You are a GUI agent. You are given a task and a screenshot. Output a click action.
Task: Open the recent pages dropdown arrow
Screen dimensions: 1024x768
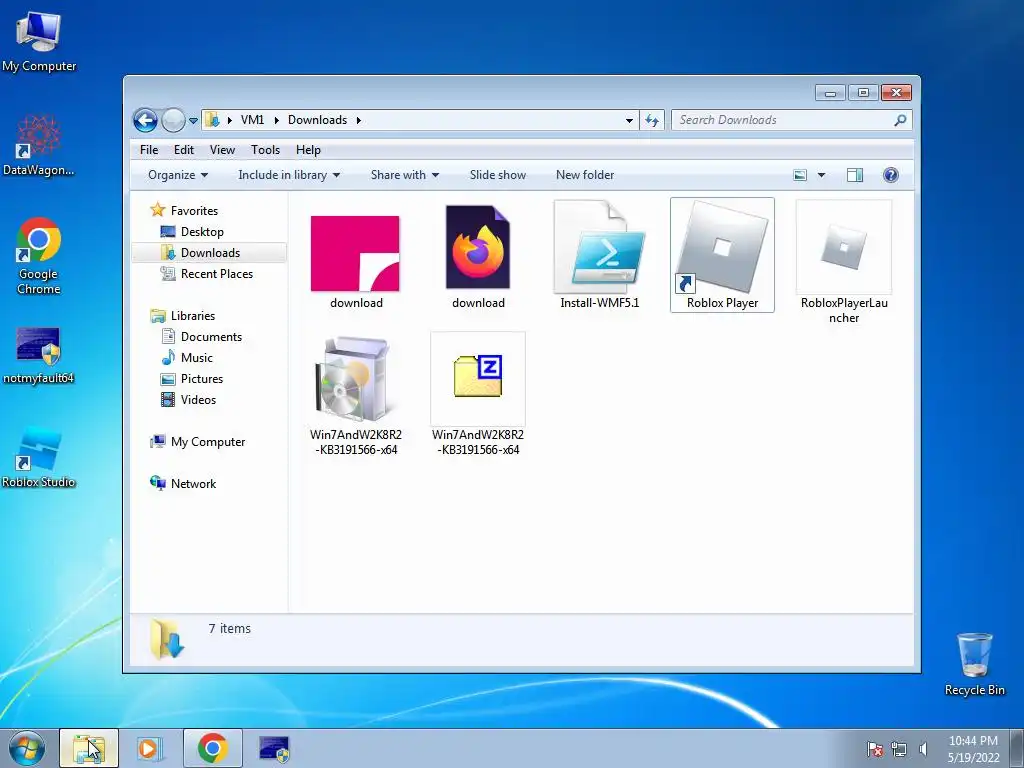193,121
